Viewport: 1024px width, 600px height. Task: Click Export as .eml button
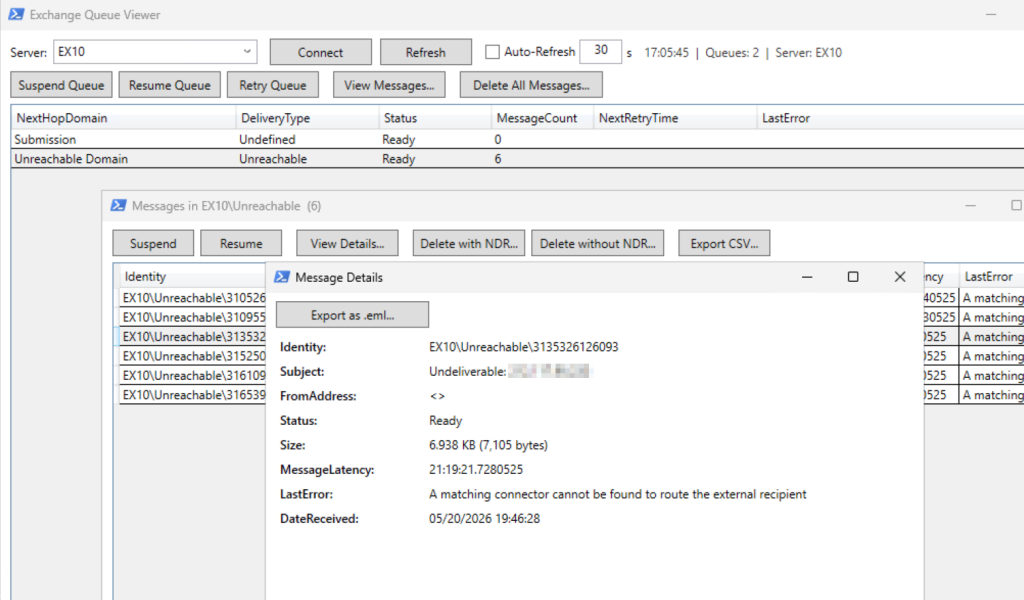point(353,315)
